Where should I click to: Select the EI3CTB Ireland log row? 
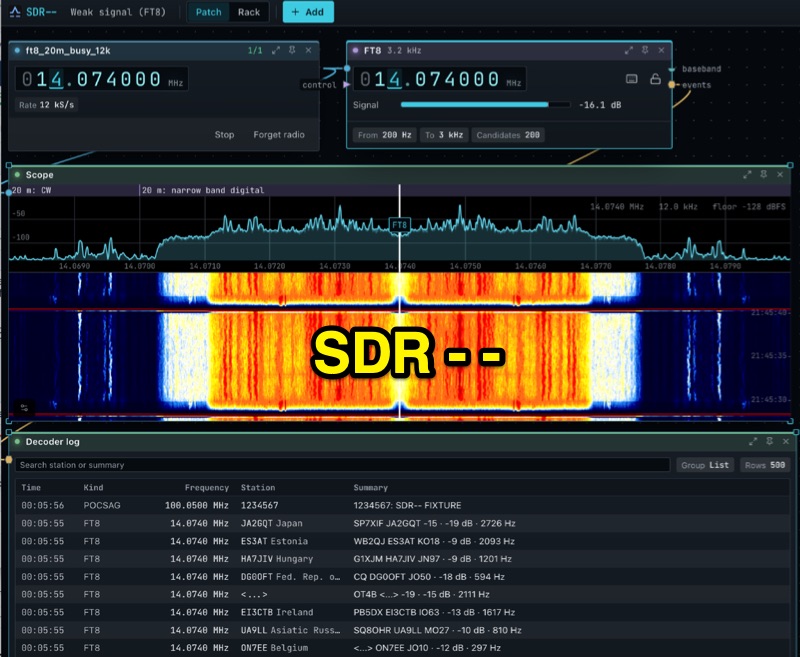402,612
